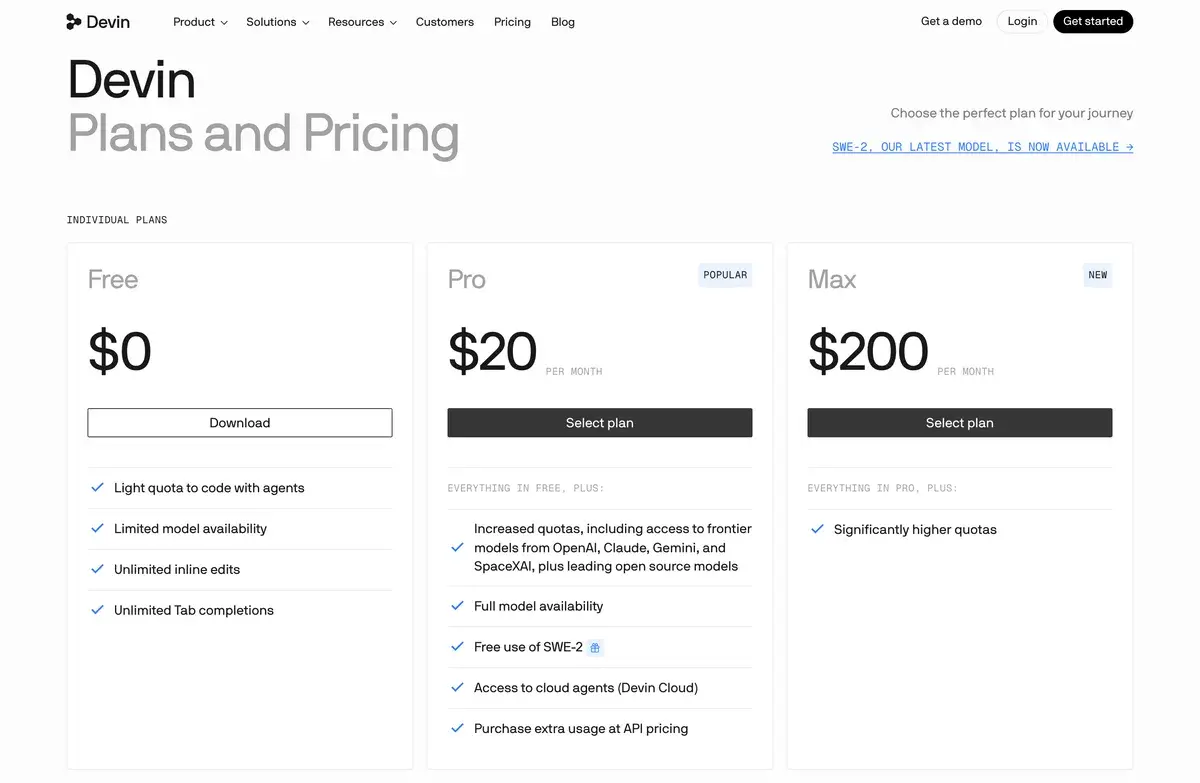The image size is (1200, 783).
Task: Click checkmark beside Unlimited Tab completions
Action: coord(97,610)
